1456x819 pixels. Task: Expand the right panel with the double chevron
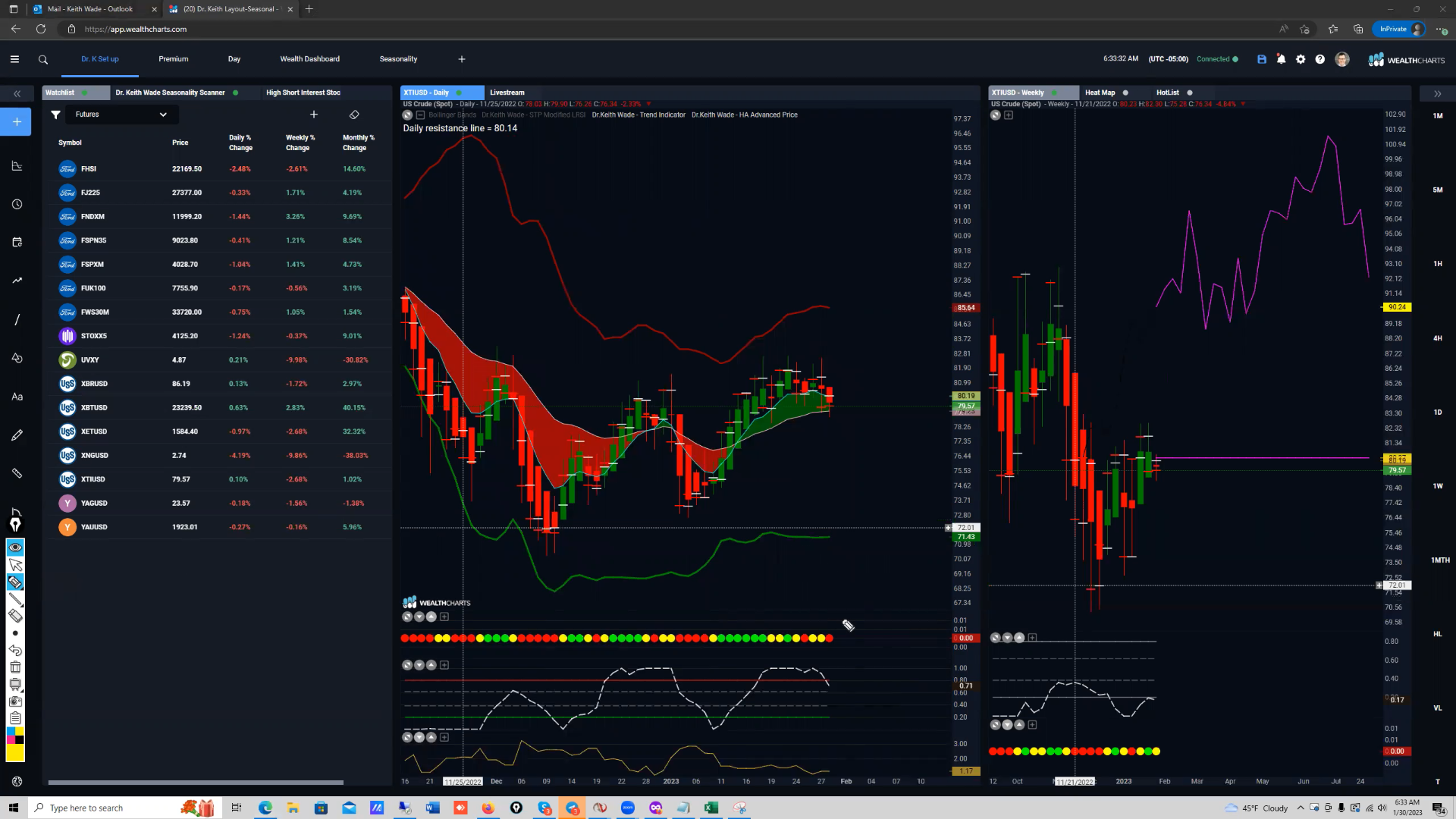point(1437,94)
